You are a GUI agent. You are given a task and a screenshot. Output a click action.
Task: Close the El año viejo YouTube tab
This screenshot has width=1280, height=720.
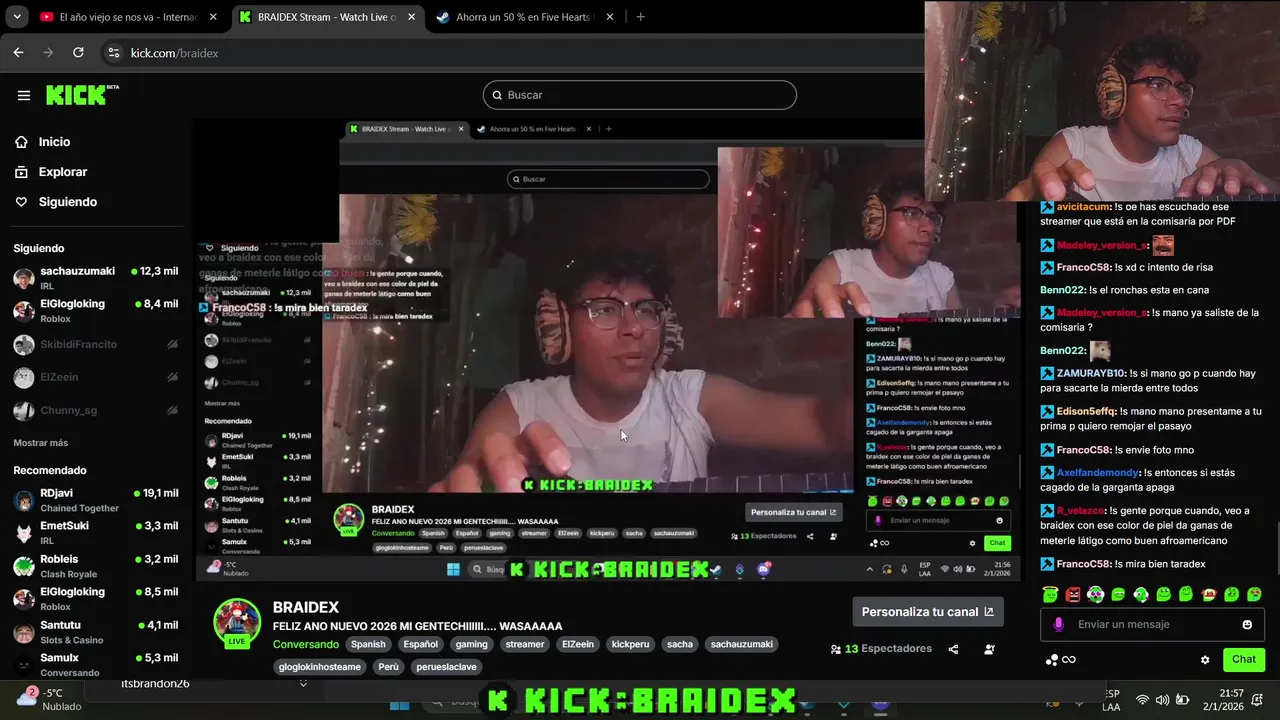[x=212, y=17]
